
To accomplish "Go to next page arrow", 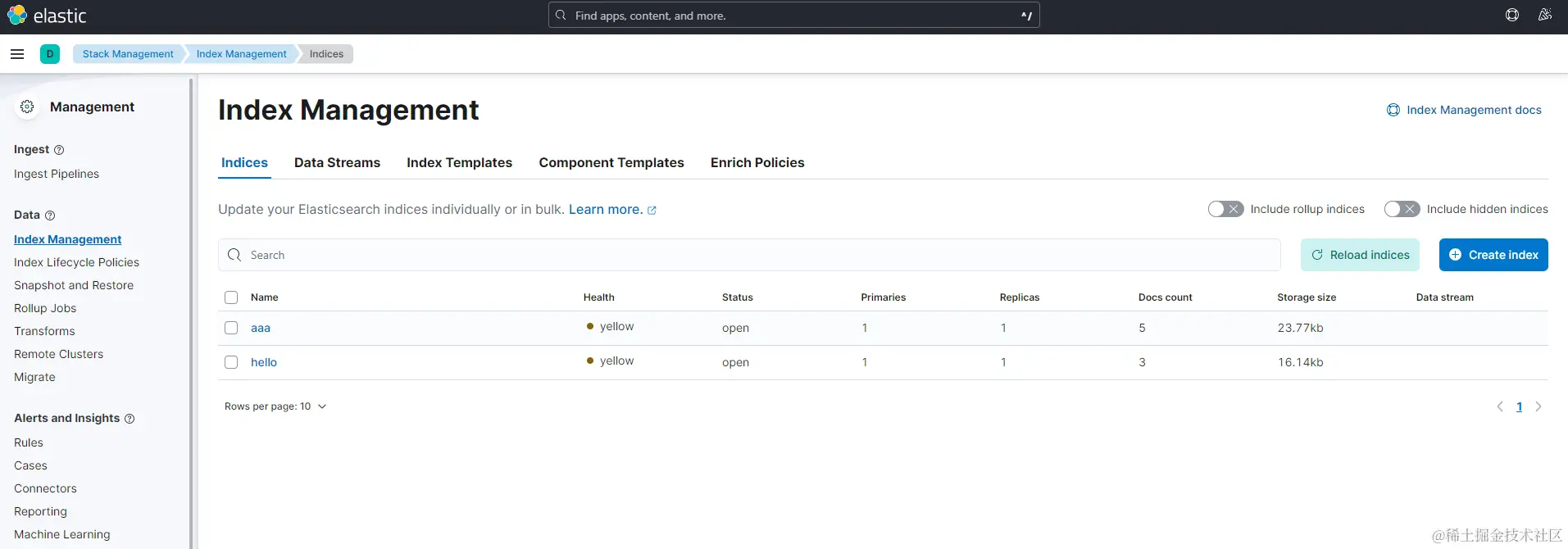I will click(1538, 406).
